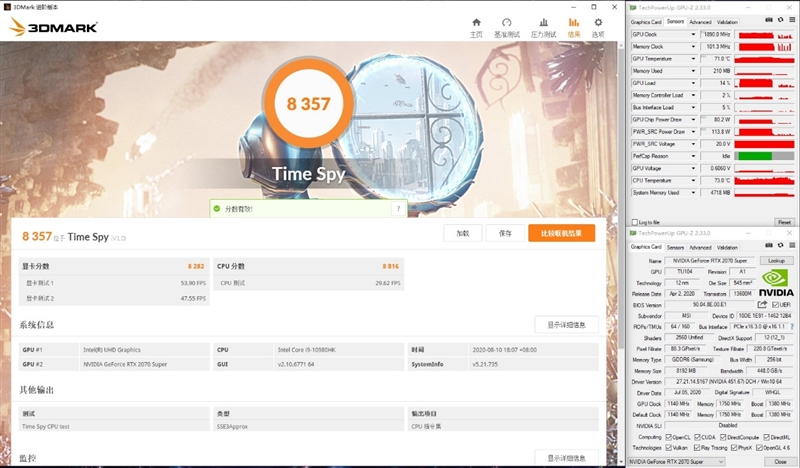The image size is (800, 468).
Task: Toggle the PhysX checkbox
Action: click(x=734, y=448)
